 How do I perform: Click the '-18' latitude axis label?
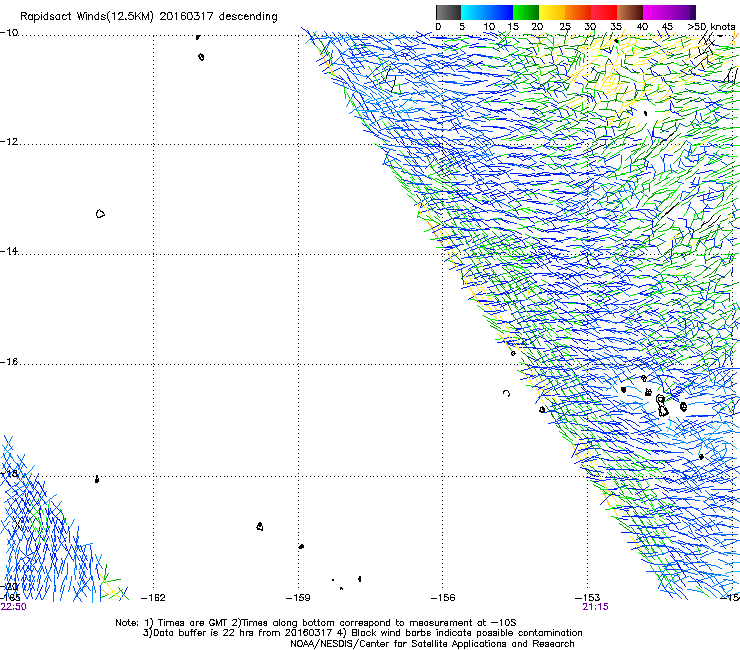pos(9,473)
